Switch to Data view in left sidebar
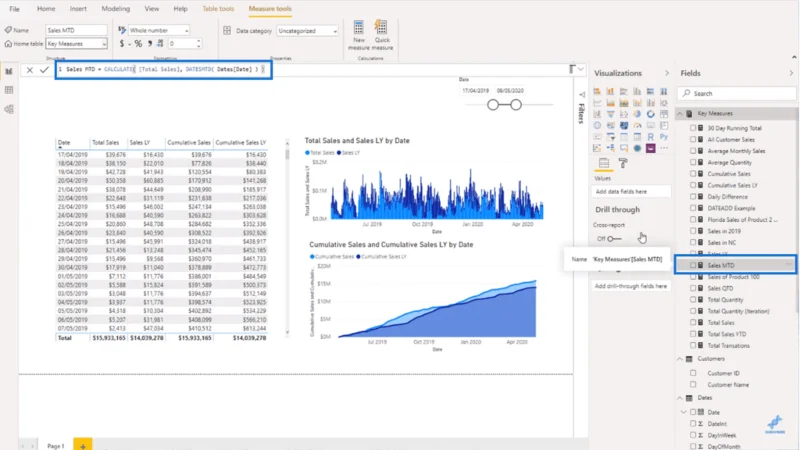800x450 pixels. (x=9, y=90)
